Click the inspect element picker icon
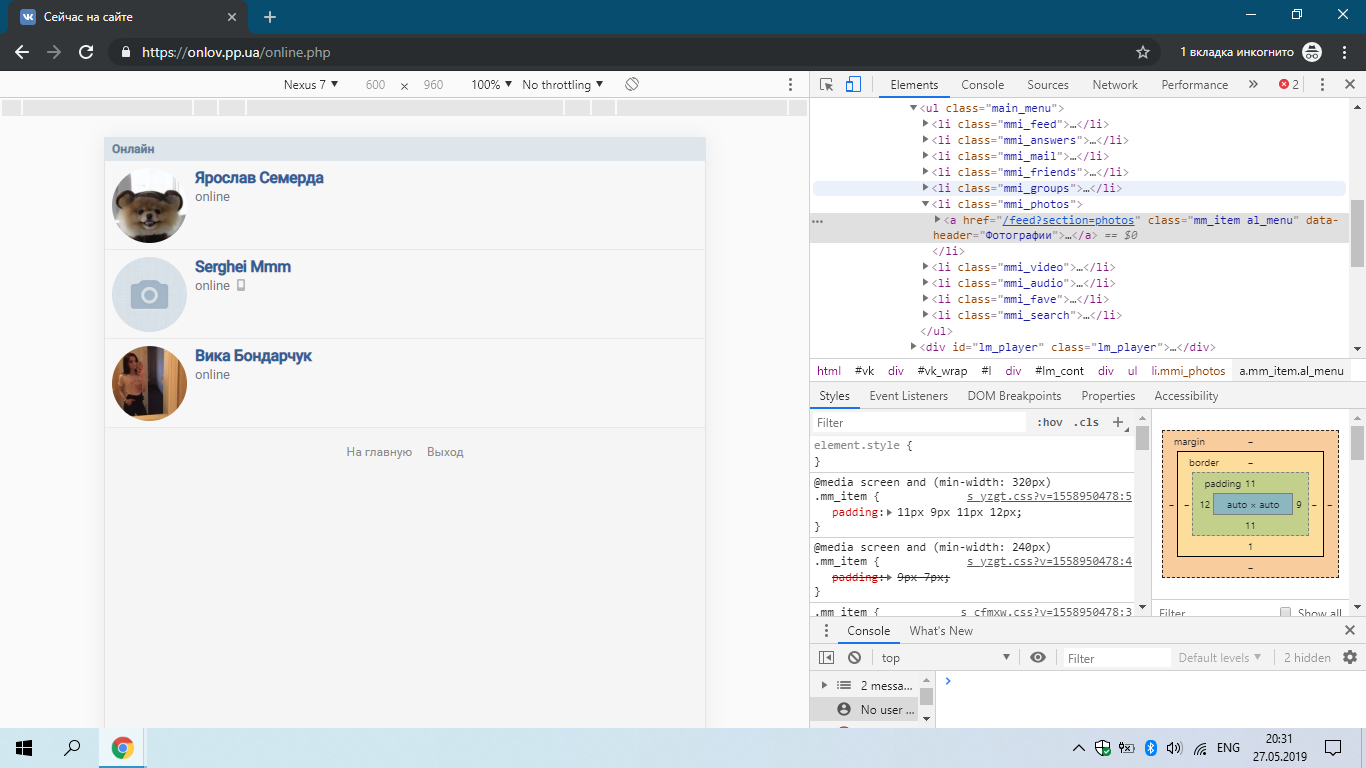This screenshot has height=768, width=1366. point(826,85)
